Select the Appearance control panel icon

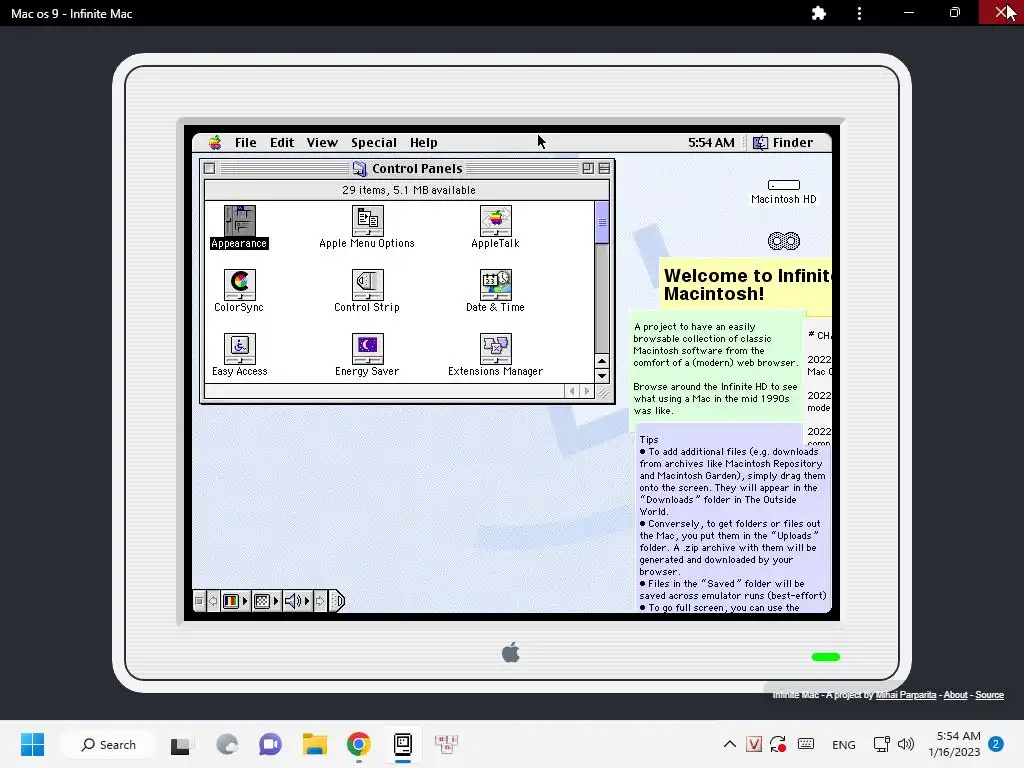[240, 221]
